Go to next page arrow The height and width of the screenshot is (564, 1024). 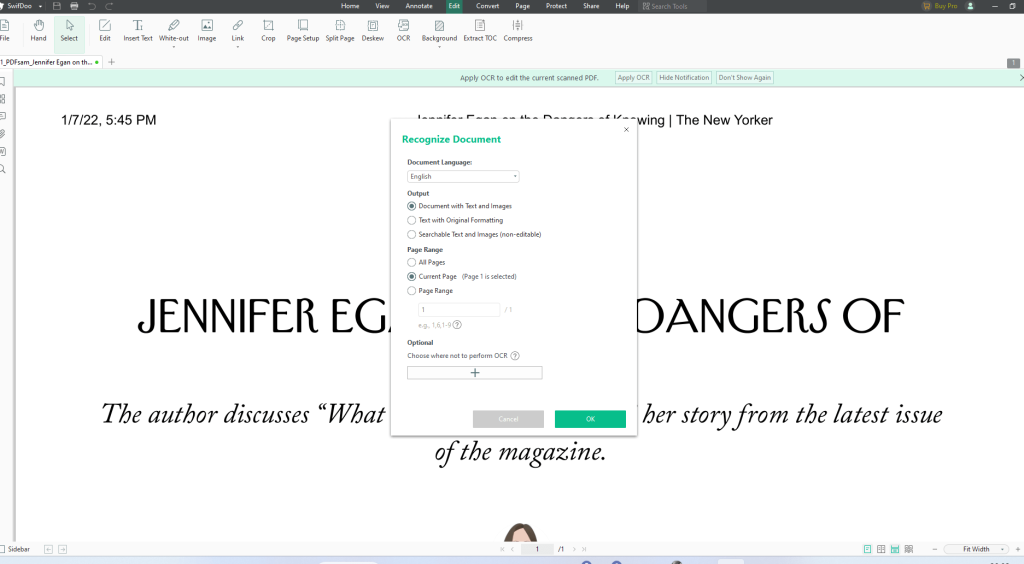(574, 549)
